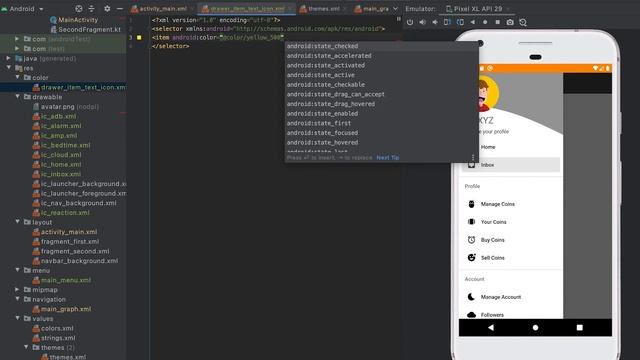Expand the mipmap folder
Image resolution: width=640 pixels, height=360 pixels.
(x=17, y=289)
